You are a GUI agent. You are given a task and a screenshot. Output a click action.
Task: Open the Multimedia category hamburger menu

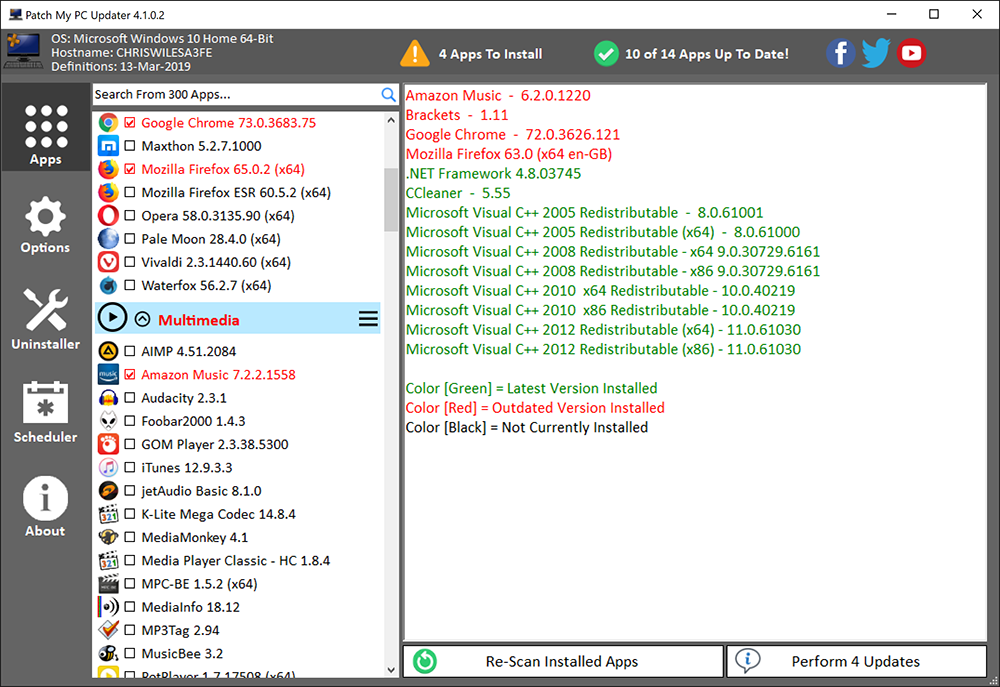[368, 318]
